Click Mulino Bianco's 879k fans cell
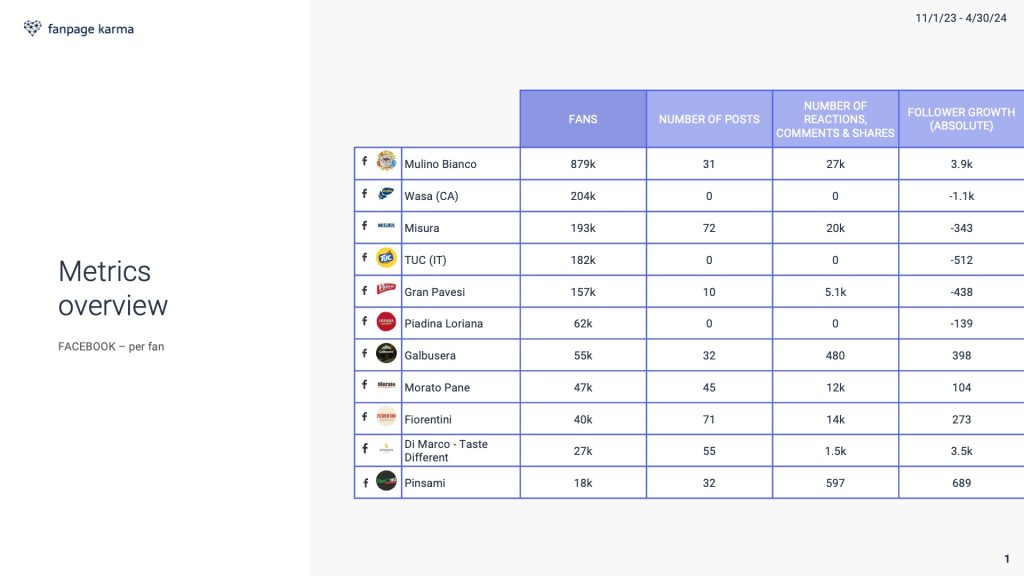The image size is (1024, 576). pos(583,164)
